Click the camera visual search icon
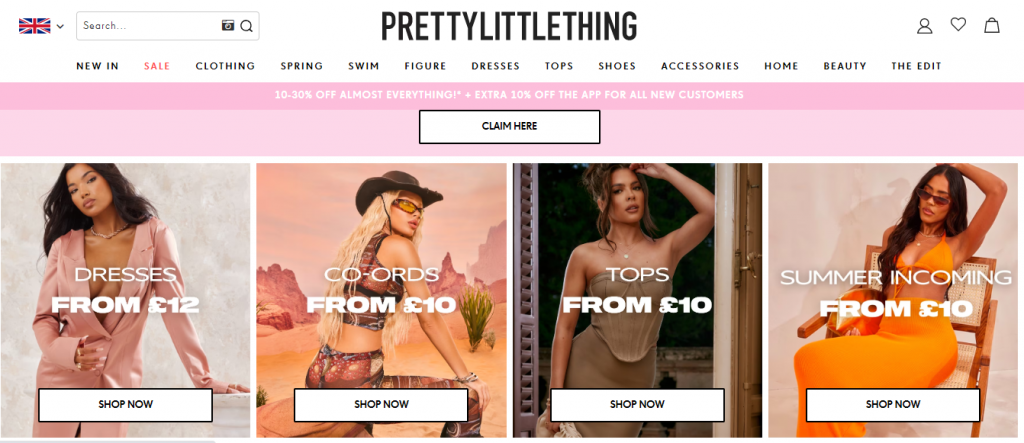This screenshot has width=1024, height=443. click(228, 25)
